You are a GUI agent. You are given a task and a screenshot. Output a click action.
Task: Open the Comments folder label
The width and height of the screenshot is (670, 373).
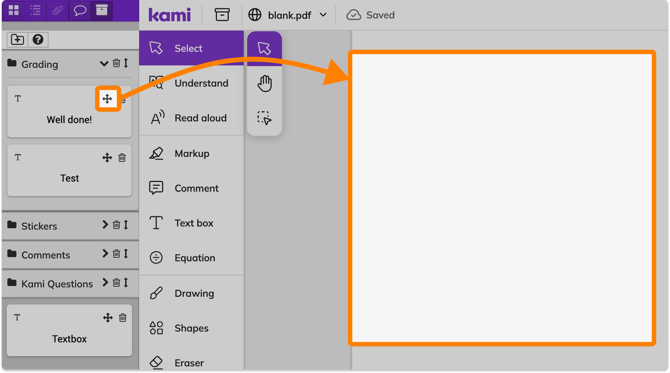coord(46,255)
